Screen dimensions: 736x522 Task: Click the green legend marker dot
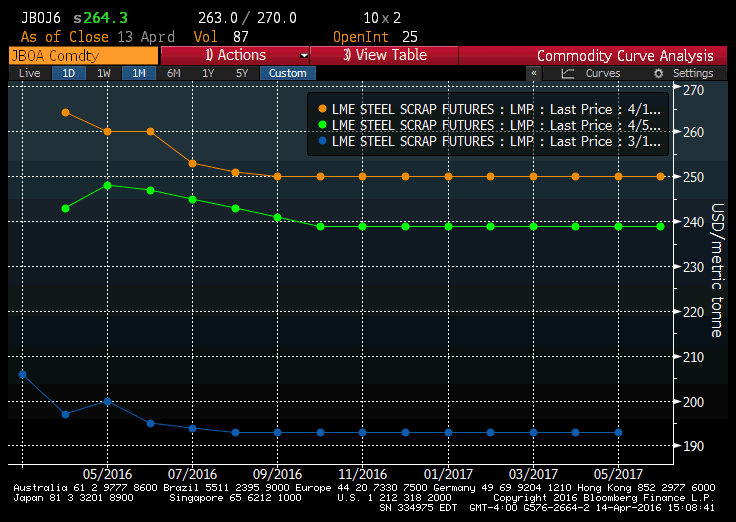[321, 125]
